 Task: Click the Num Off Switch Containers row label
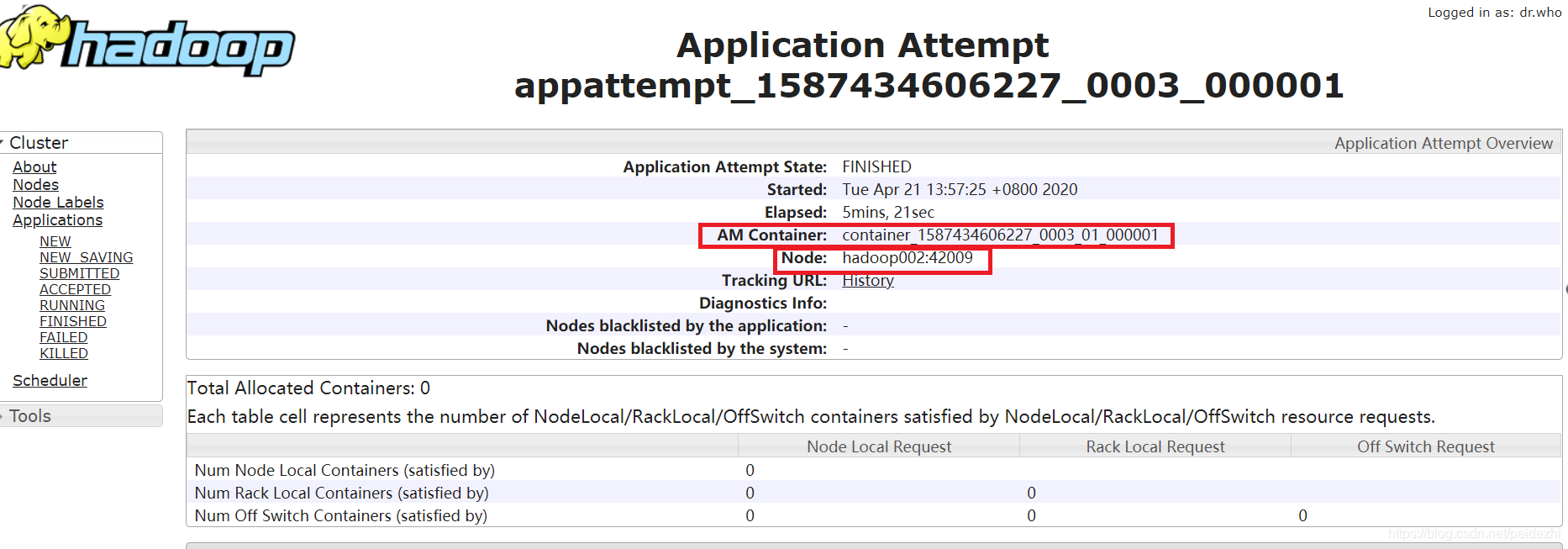tap(340, 516)
